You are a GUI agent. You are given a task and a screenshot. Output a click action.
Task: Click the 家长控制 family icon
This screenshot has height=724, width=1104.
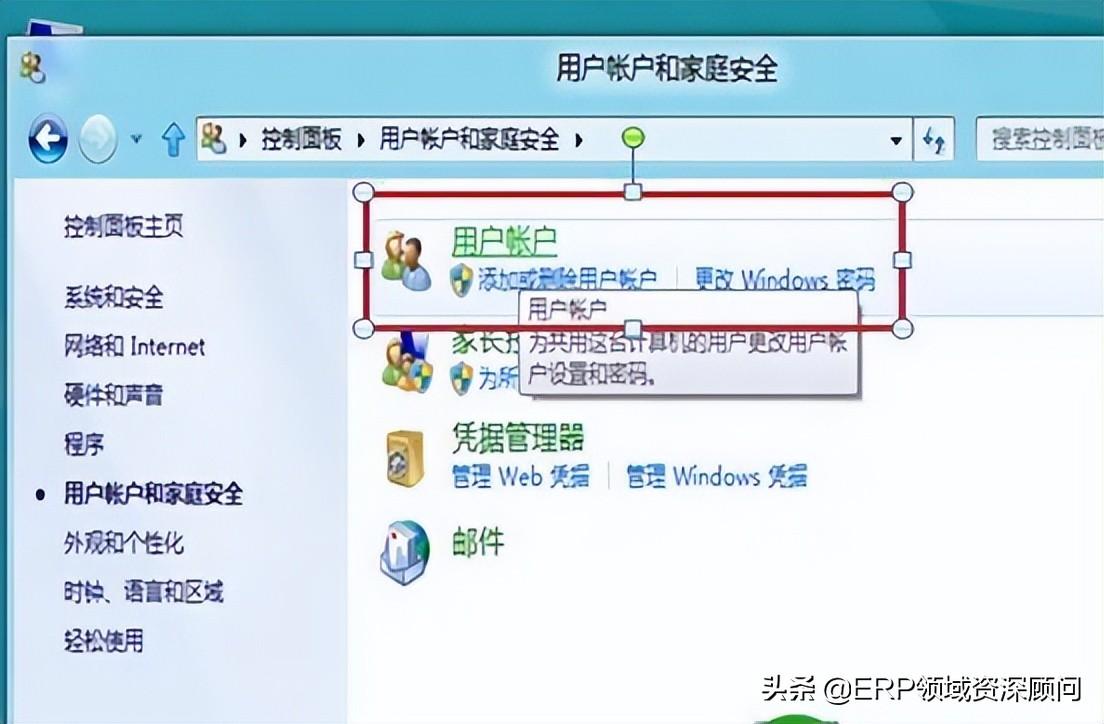coord(406,363)
